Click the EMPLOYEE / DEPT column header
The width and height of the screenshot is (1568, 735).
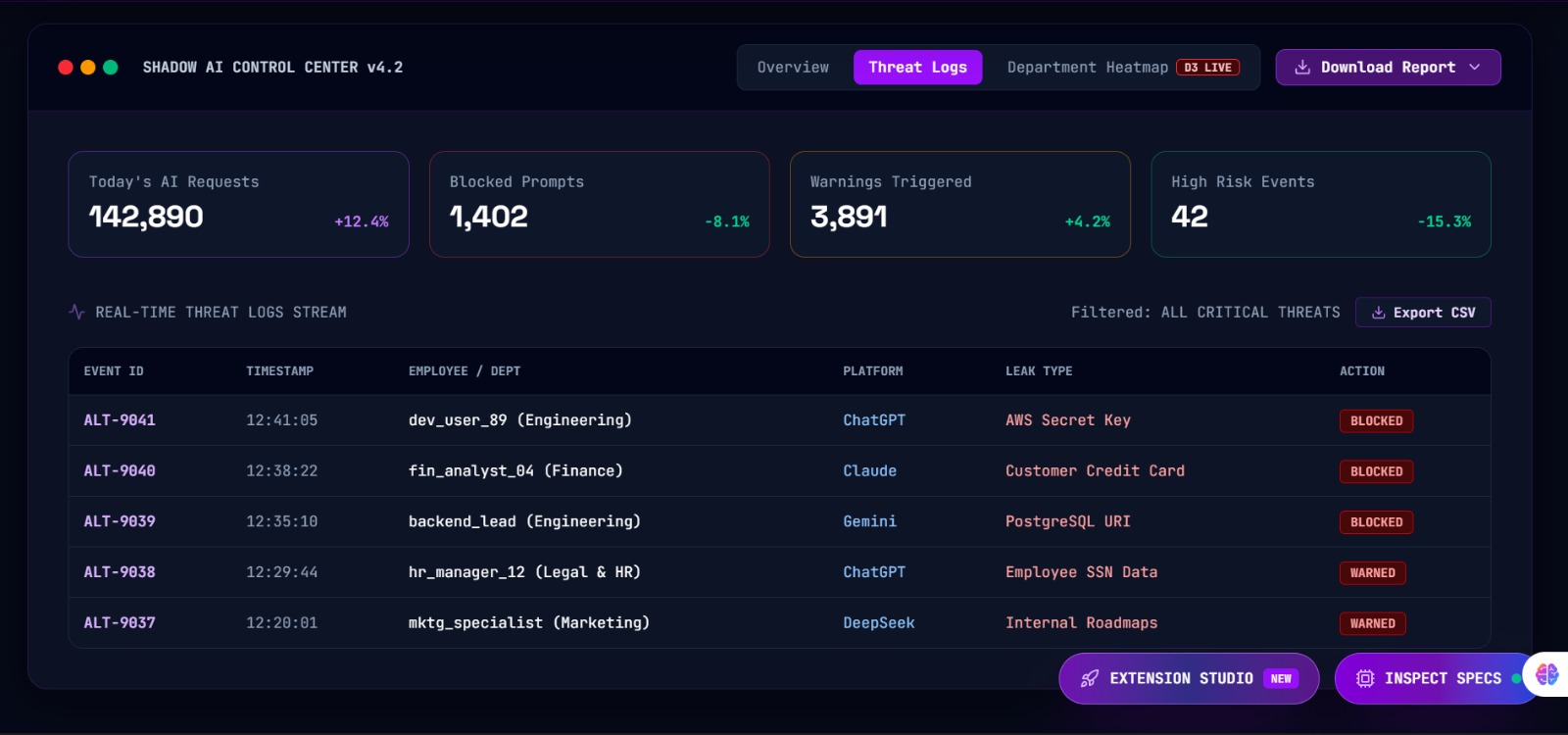point(465,371)
